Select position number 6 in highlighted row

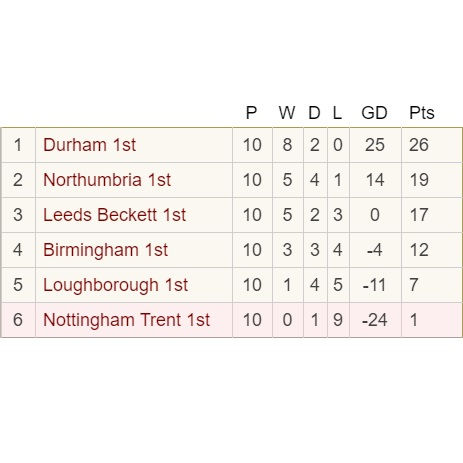tap(18, 320)
